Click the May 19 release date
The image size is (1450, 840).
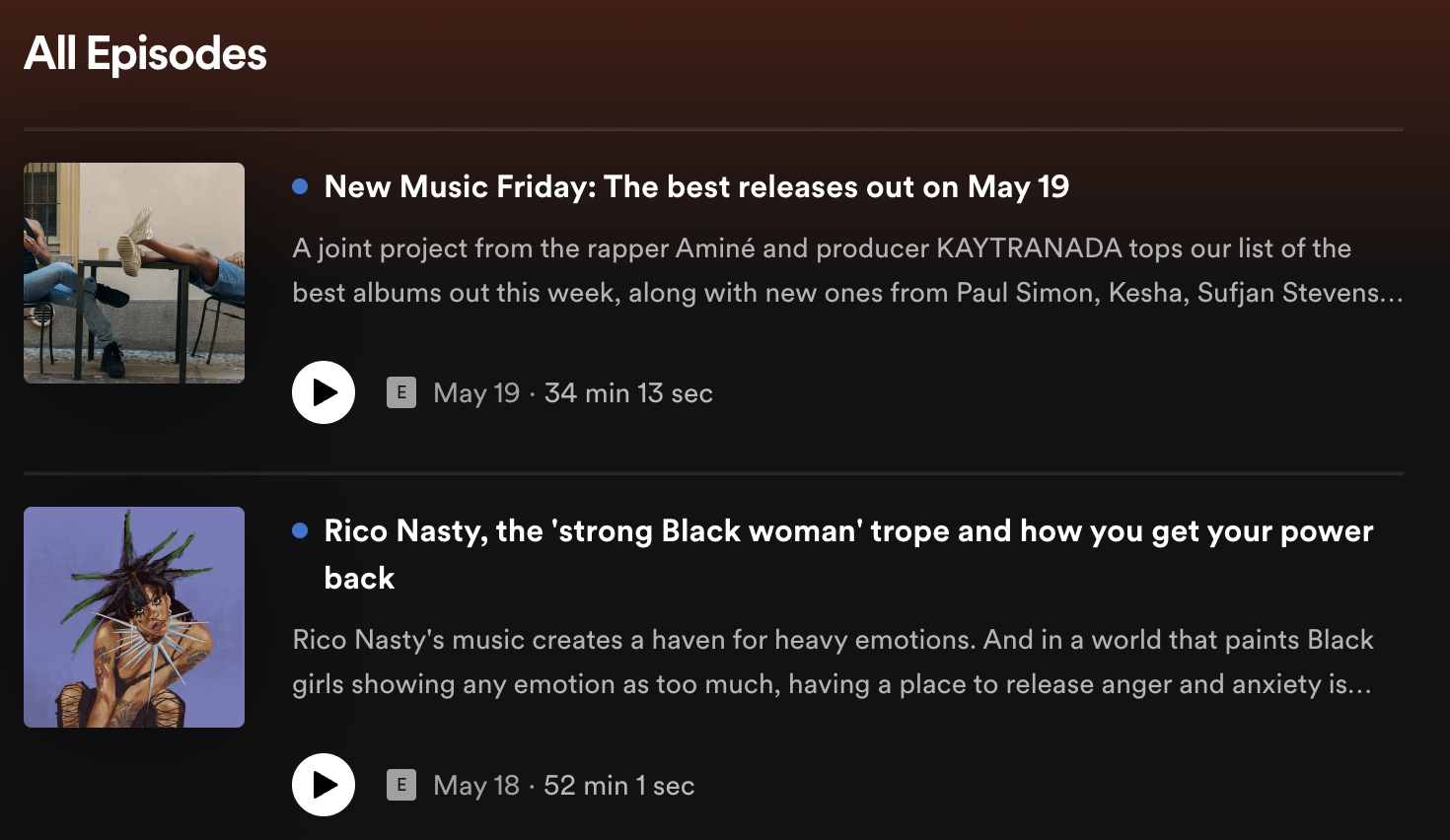476,393
